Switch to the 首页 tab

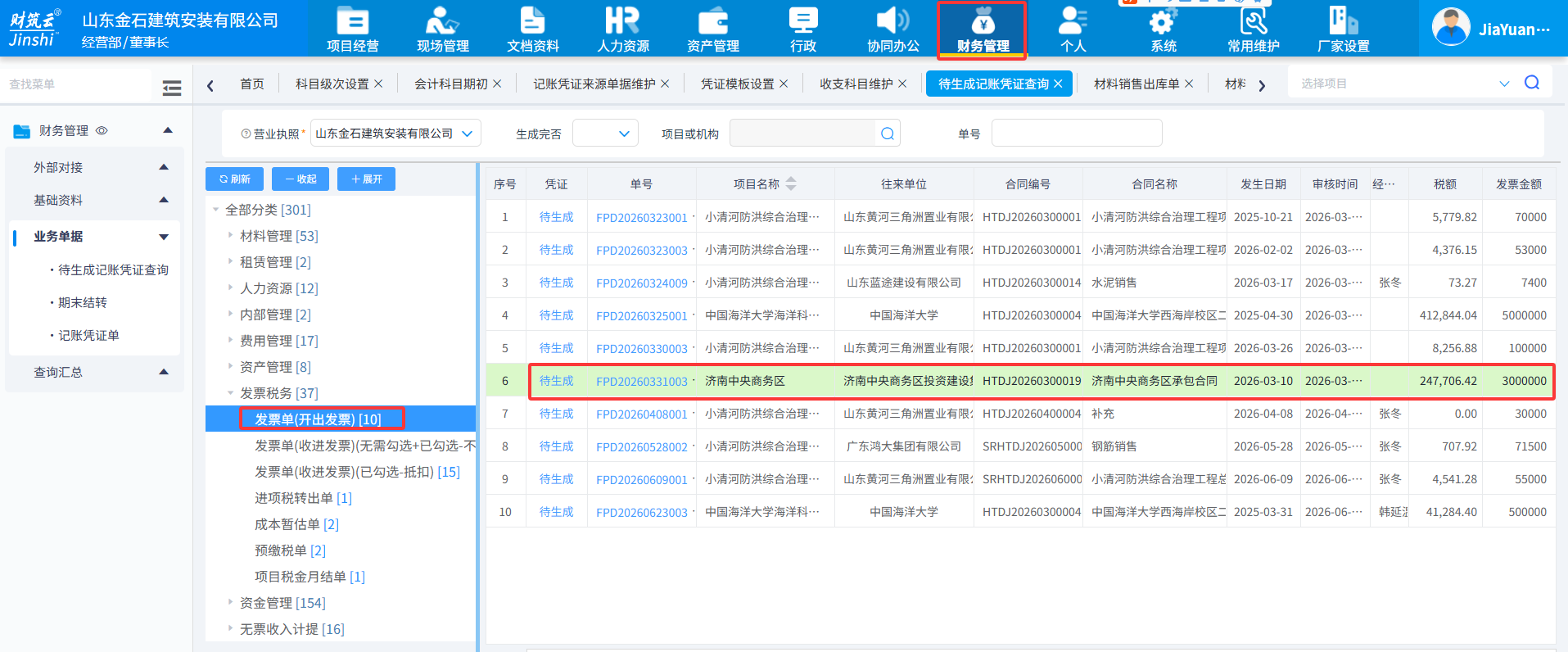[x=252, y=84]
